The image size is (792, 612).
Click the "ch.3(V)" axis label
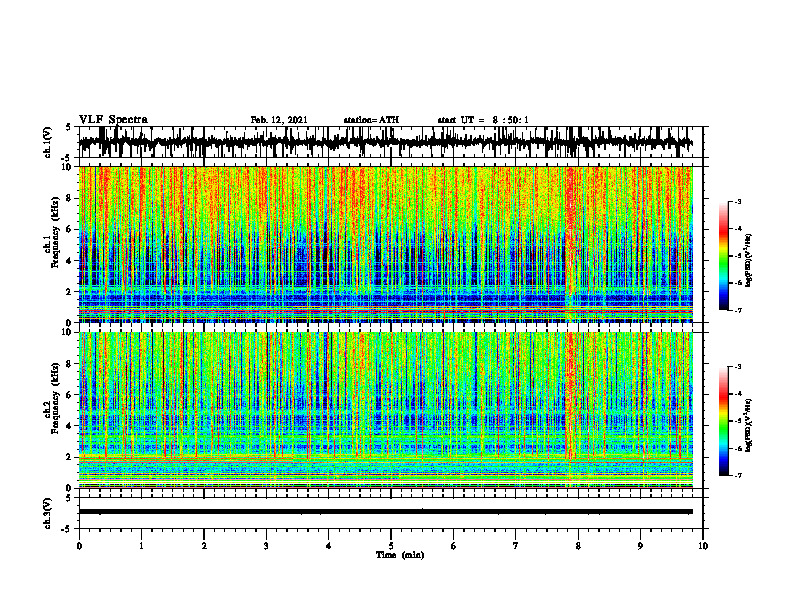tap(48, 514)
